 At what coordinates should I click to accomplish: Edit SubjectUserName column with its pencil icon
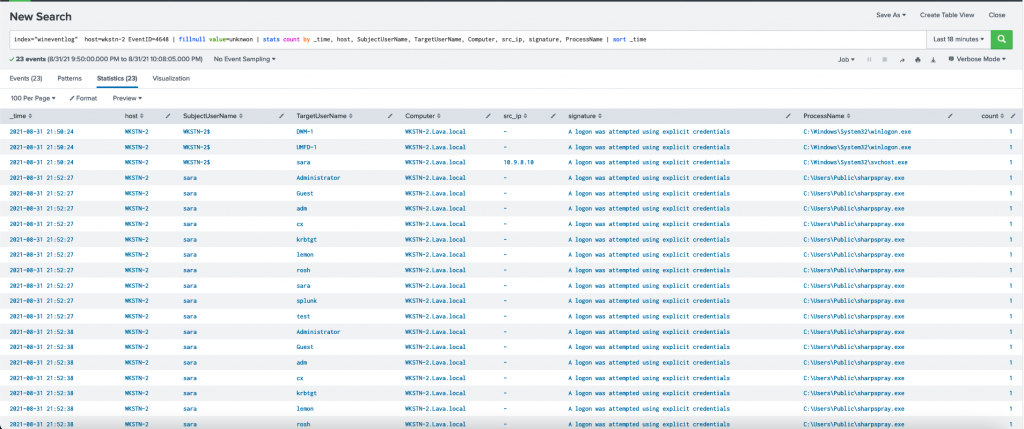coord(281,116)
